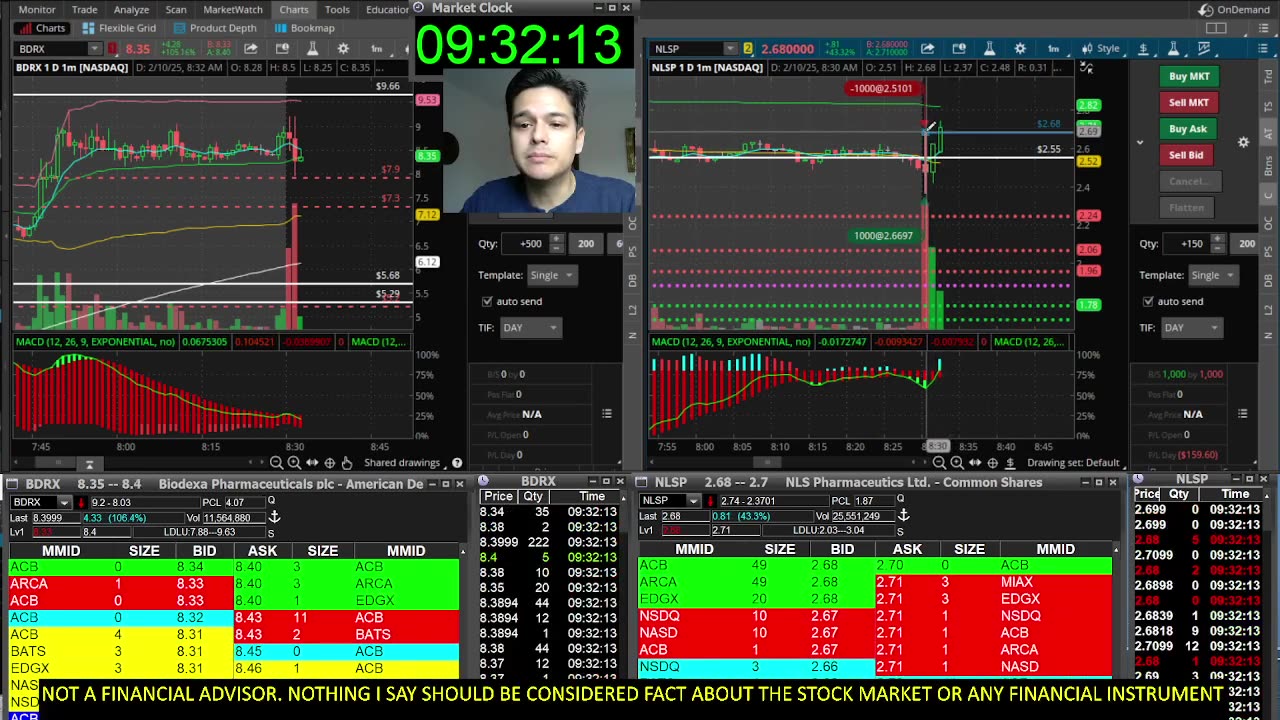Open the Monitor tab

37,9
